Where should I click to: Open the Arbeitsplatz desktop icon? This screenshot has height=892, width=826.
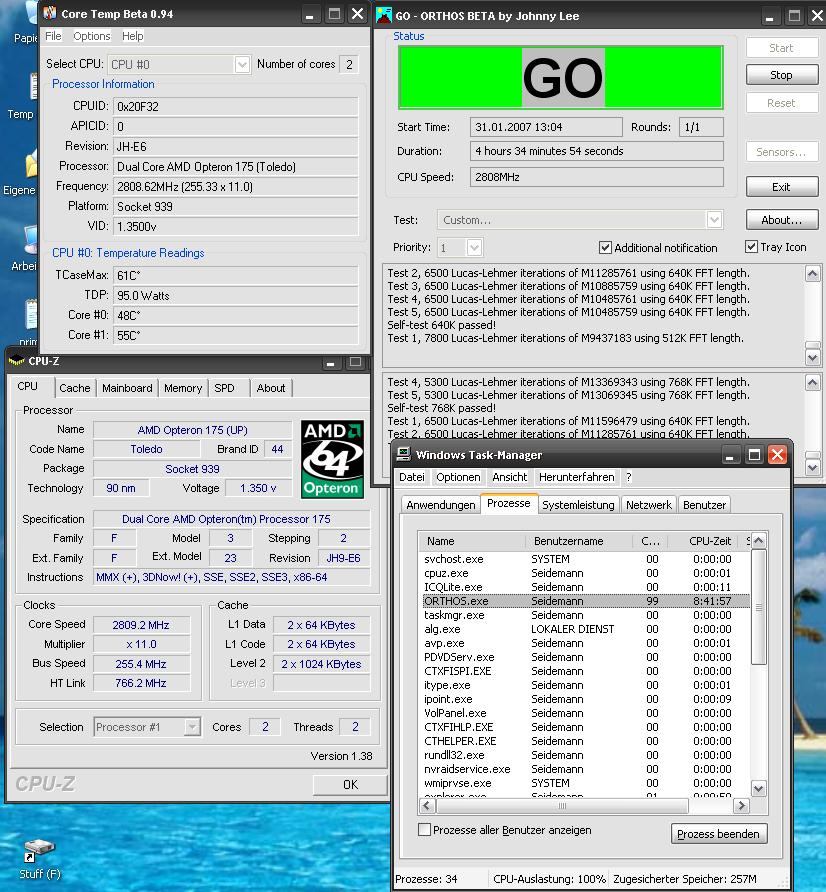pyautogui.click(x=27, y=247)
